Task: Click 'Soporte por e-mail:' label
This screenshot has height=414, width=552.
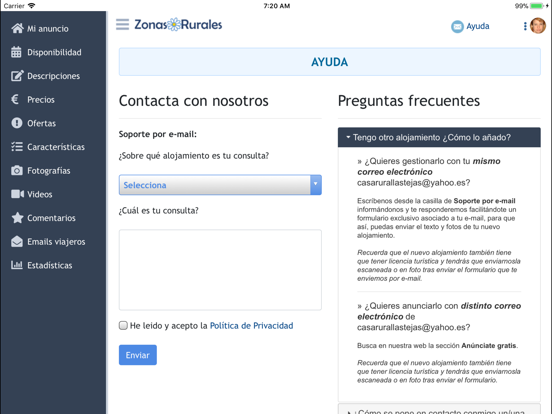Action: [x=158, y=134]
